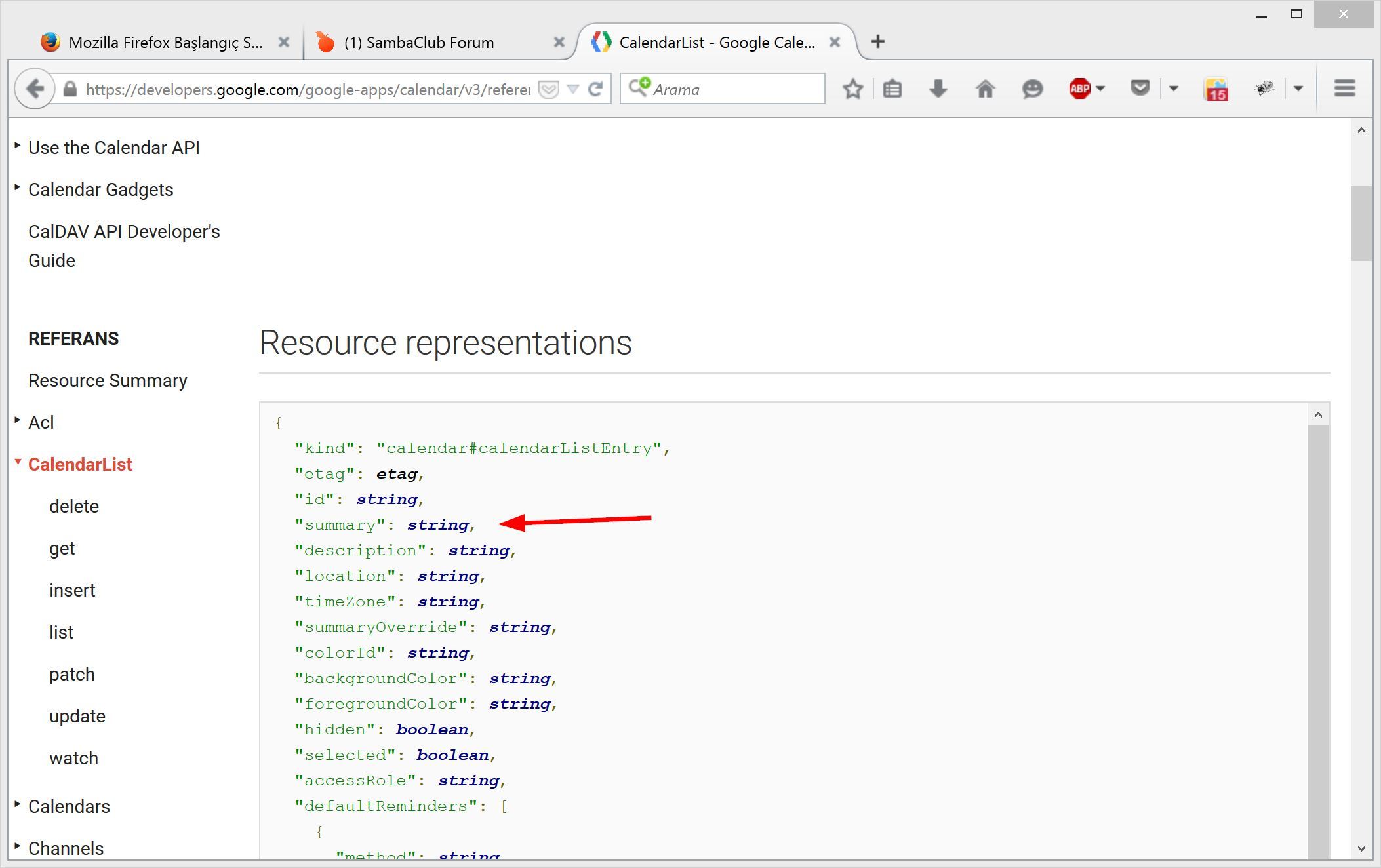Open CalendarList update method
Image resolution: width=1381 pixels, height=868 pixels.
[x=77, y=716]
